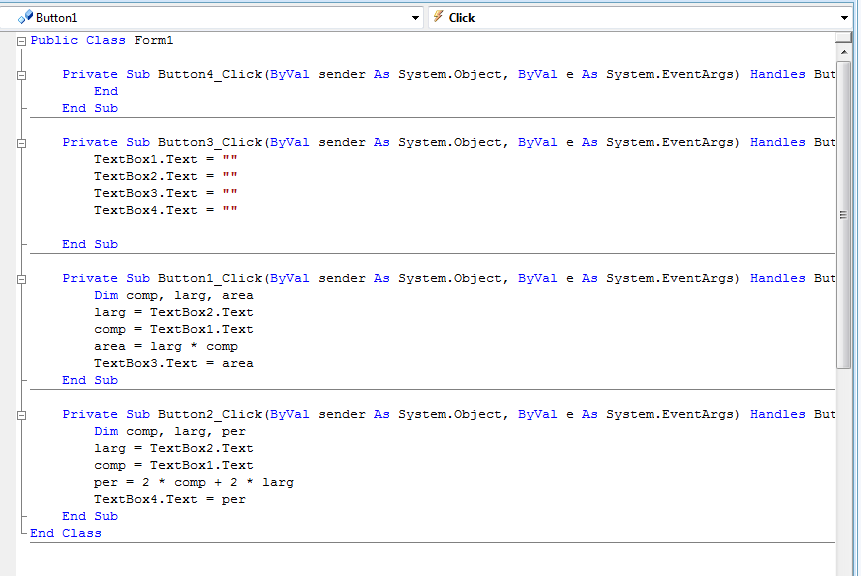Collapse the Button4_Click sub outline
The width and height of the screenshot is (861, 576).
[x=21, y=75]
